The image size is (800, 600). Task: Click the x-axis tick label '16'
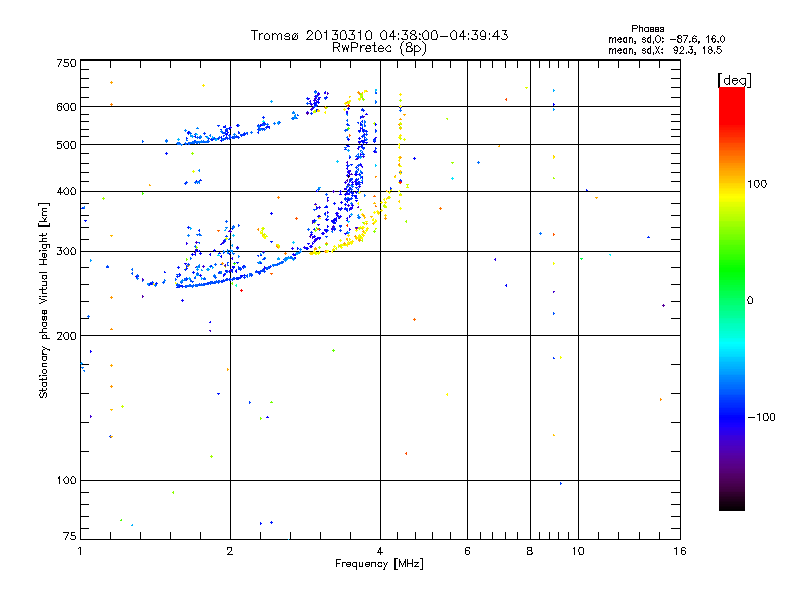[680, 551]
